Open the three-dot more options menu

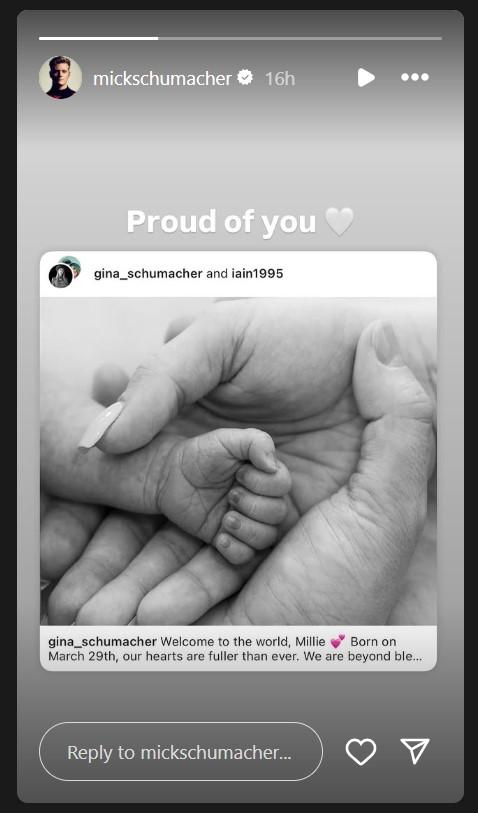(x=415, y=77)
